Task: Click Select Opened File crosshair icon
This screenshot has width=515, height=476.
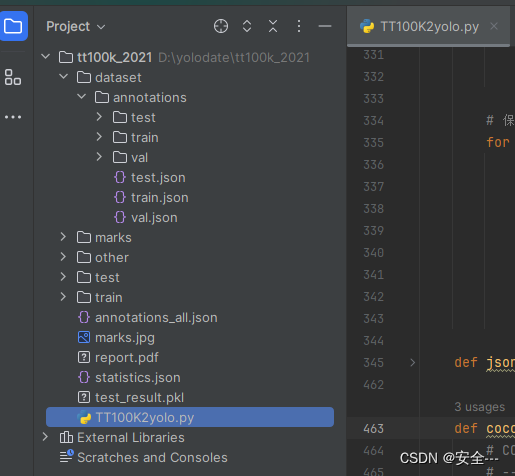Action: coord(221,26)
